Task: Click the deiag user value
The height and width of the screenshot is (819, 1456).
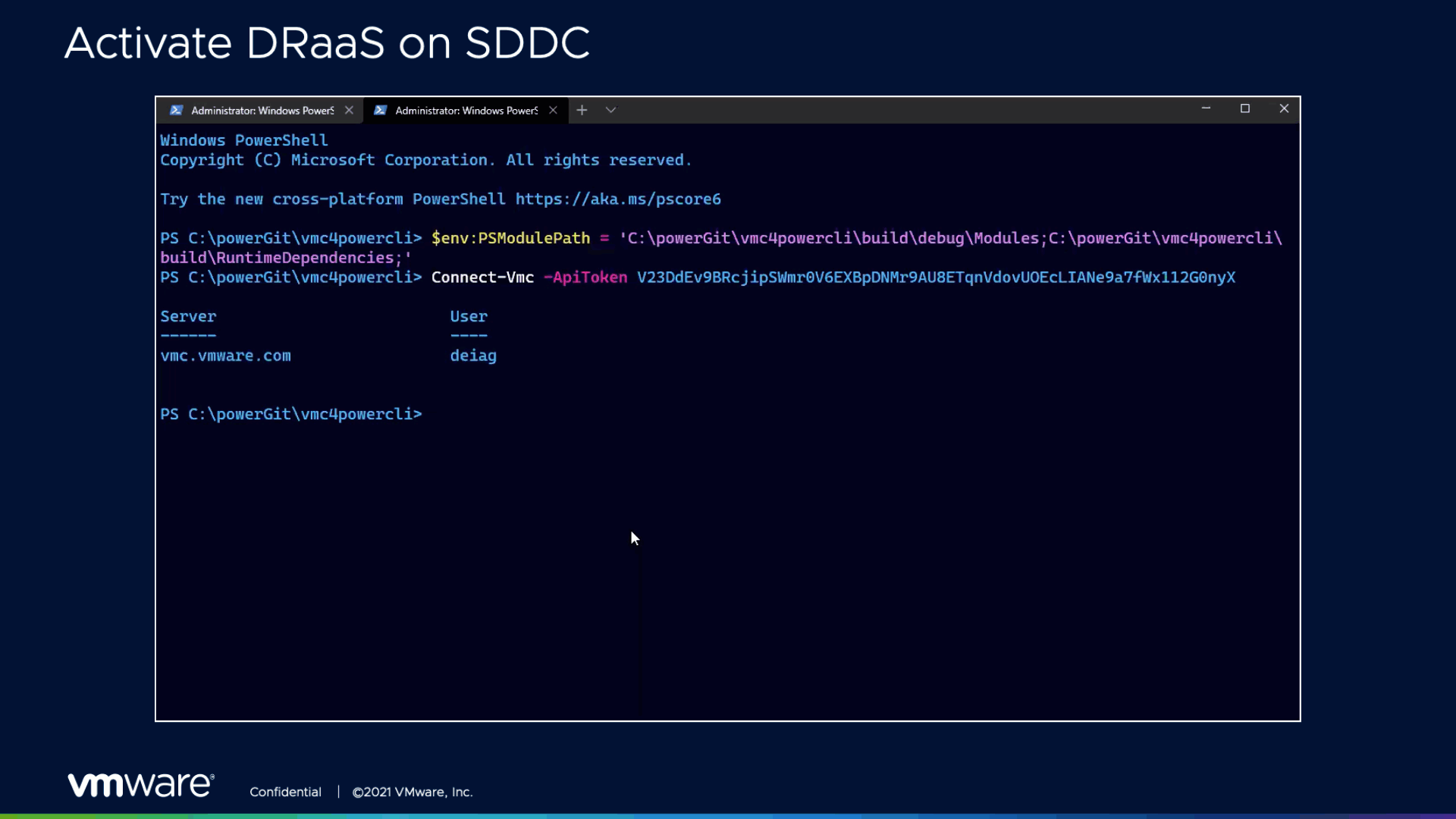Action: tap(473, 356)
